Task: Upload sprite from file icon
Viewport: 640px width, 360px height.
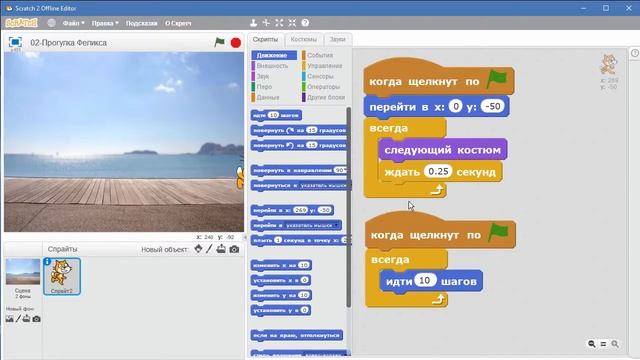Action: coord(221,249)
